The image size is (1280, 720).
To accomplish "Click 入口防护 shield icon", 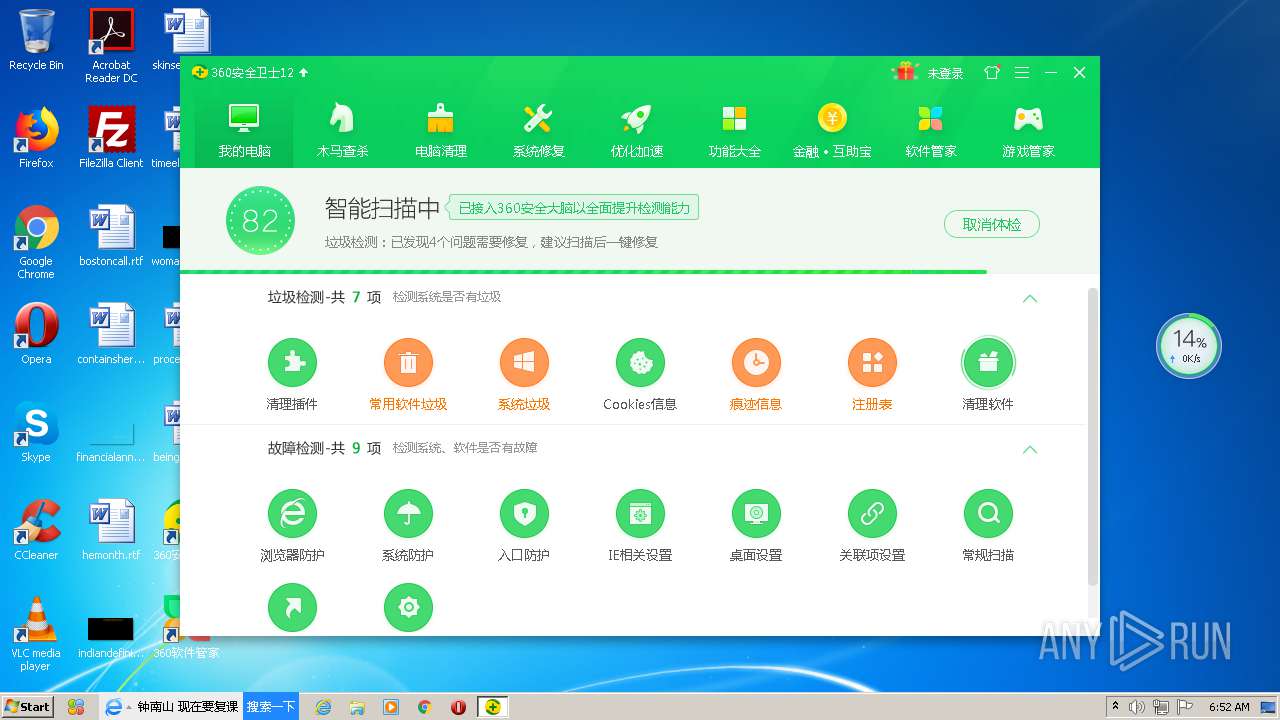I will [x=524, y=514].
